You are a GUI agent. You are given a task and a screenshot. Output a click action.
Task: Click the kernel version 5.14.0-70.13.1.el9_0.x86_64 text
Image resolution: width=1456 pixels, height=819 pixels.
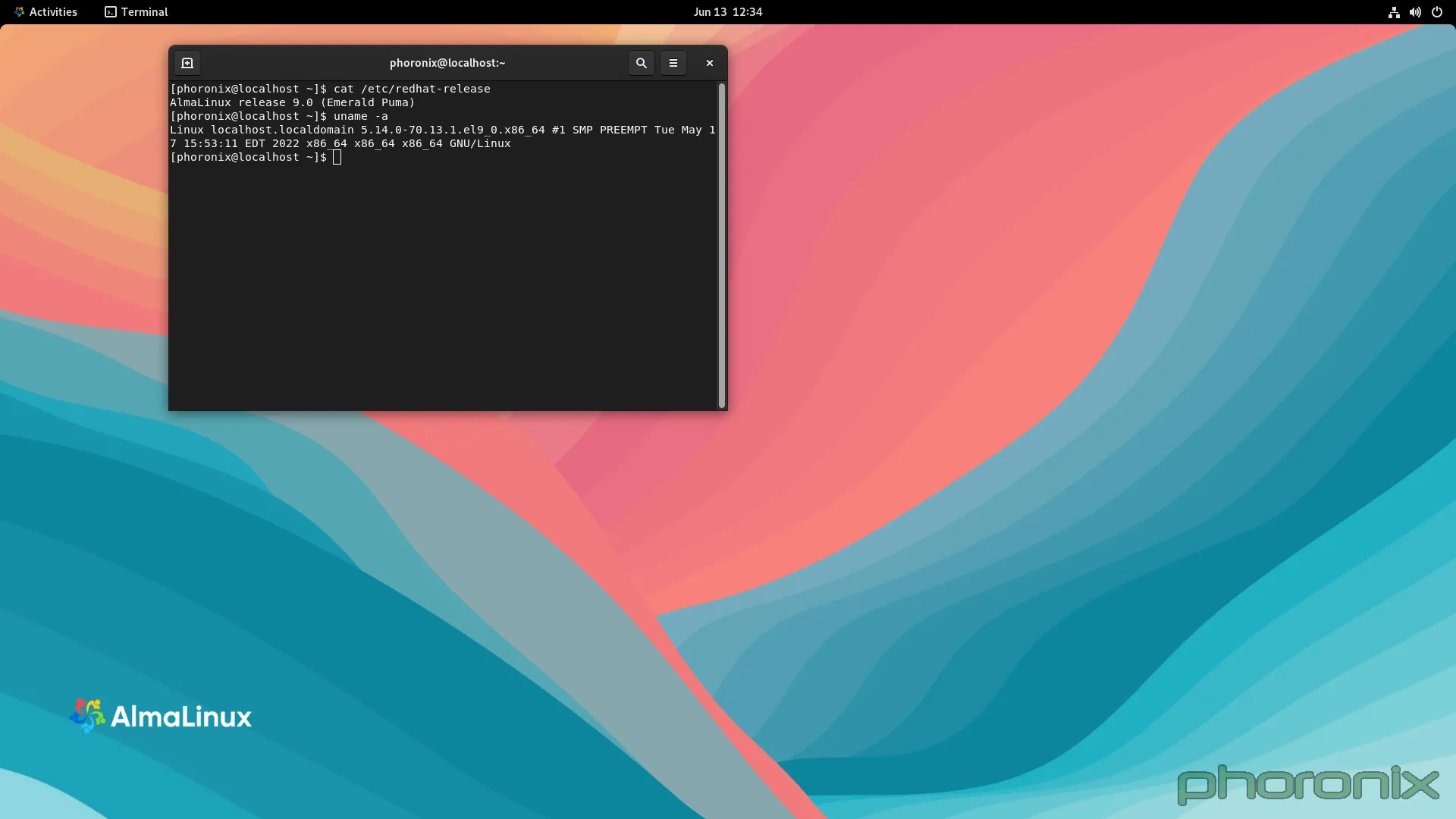(x=453, y=130)
